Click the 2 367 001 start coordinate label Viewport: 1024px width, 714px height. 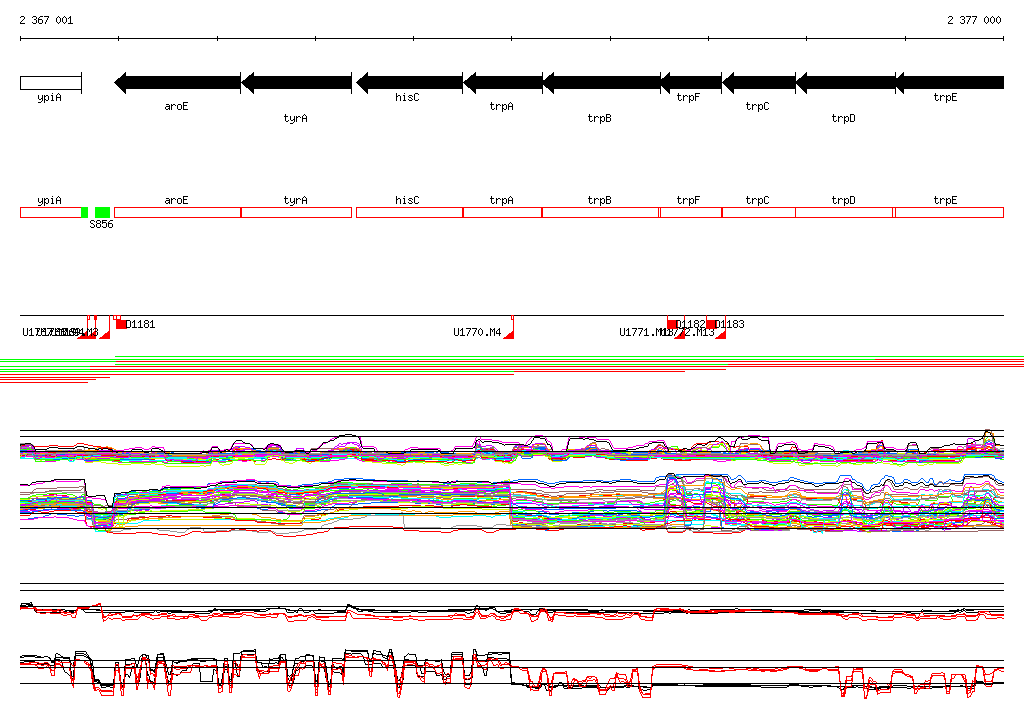click(x=46, y=20)
